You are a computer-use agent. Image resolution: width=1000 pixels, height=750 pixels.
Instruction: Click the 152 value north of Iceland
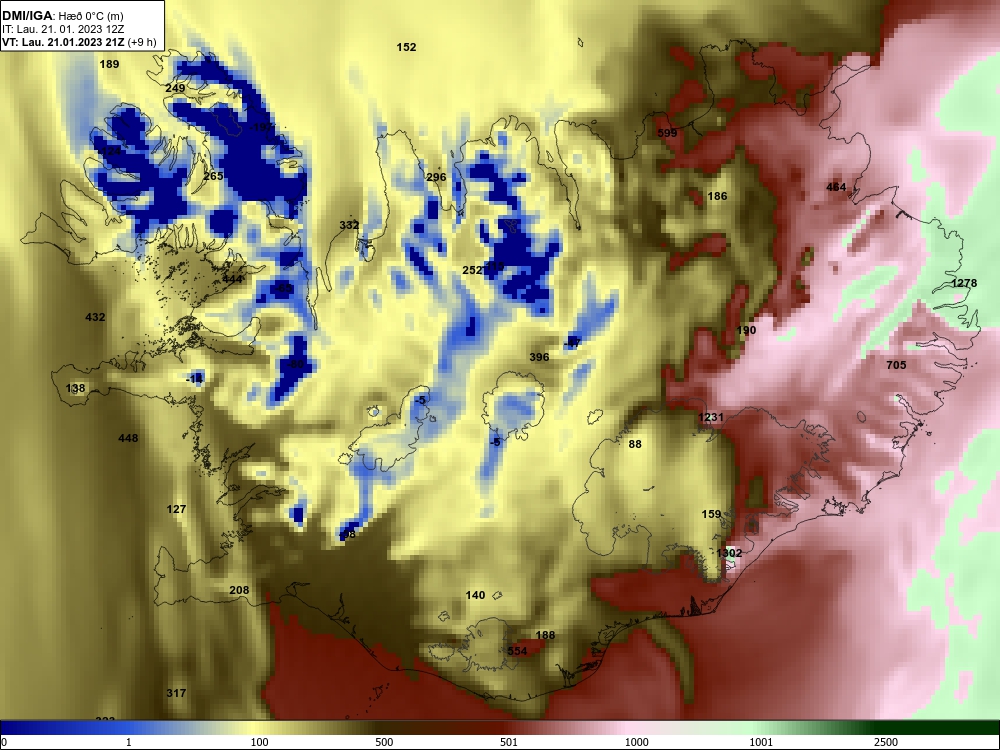[x=406, y=47]
